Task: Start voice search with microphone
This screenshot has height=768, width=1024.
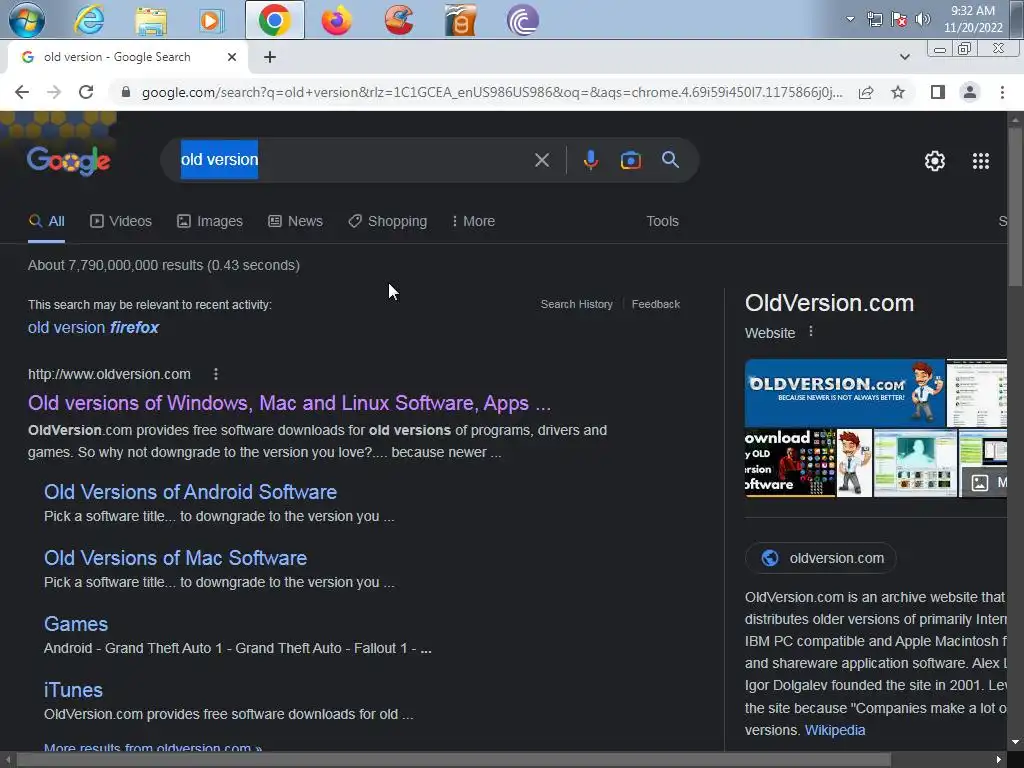Action: click(x=590, y=160)
